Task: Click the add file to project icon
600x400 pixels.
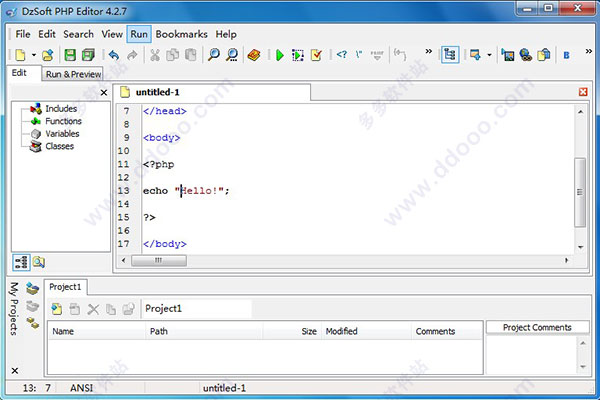Action: click(x=57, y=309)
